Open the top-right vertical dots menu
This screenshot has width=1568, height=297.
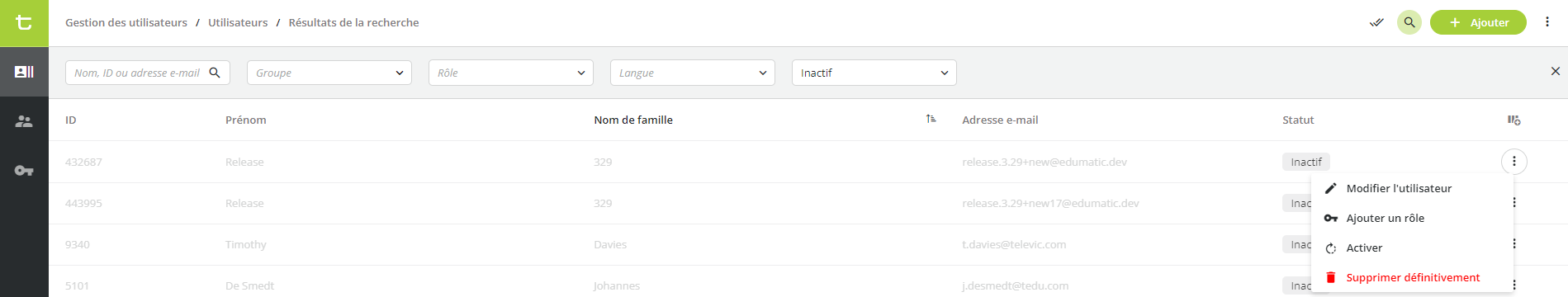[x=1547, y=22]
